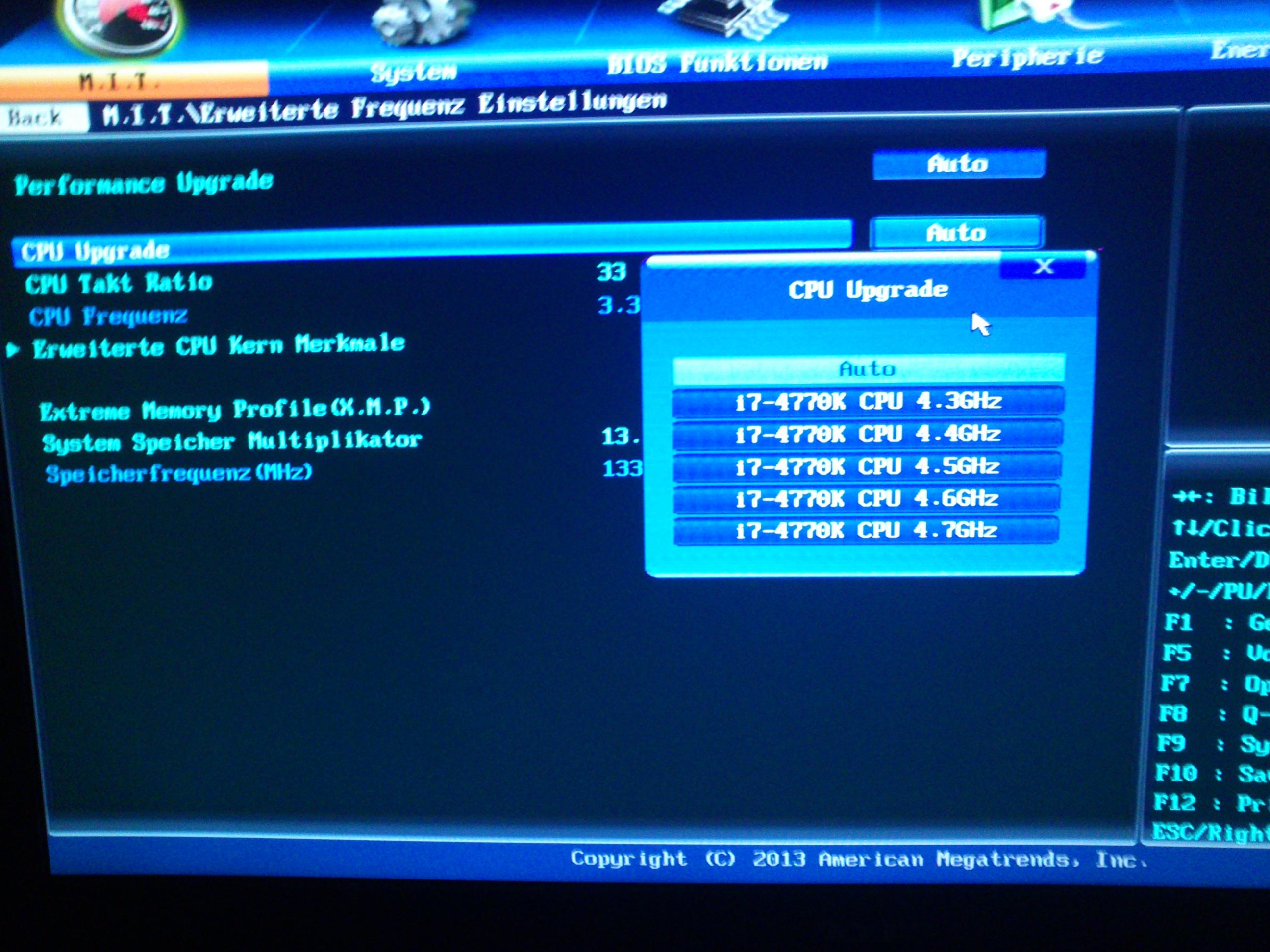Open the BIOS Funktionen tab
The image size is (1270, 952).
coord(717,63)
